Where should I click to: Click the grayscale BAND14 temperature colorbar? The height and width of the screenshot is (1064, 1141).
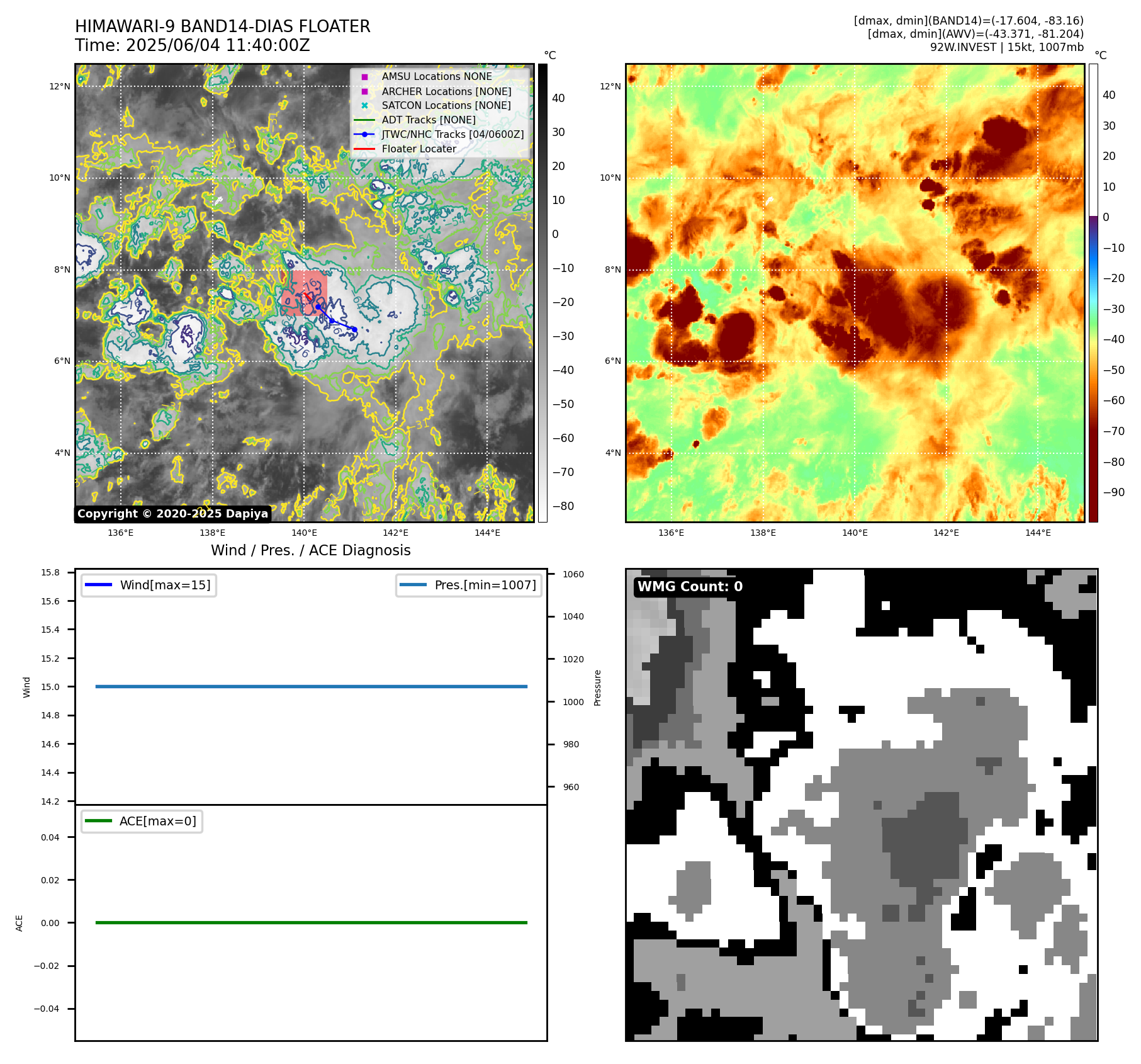[x=542, y=293]
